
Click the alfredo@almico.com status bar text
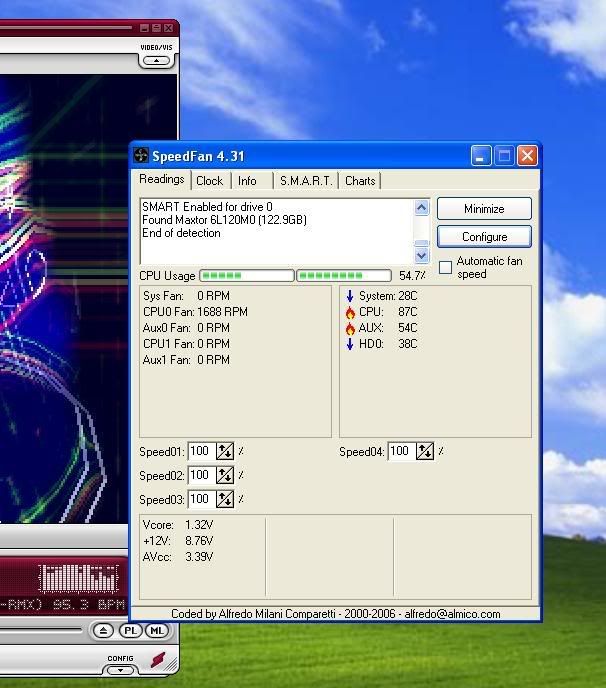452,614
